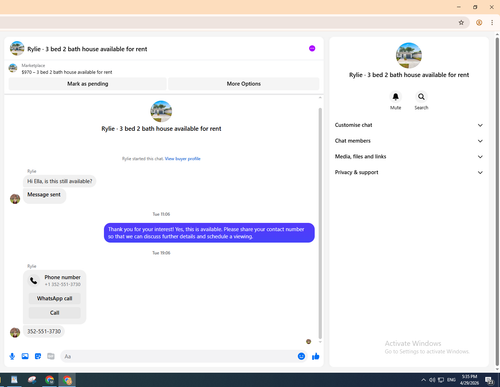Screen dimensions: 500x387
Task: Open the first Chrome icon in the taskbar
Action: (50, 380)
